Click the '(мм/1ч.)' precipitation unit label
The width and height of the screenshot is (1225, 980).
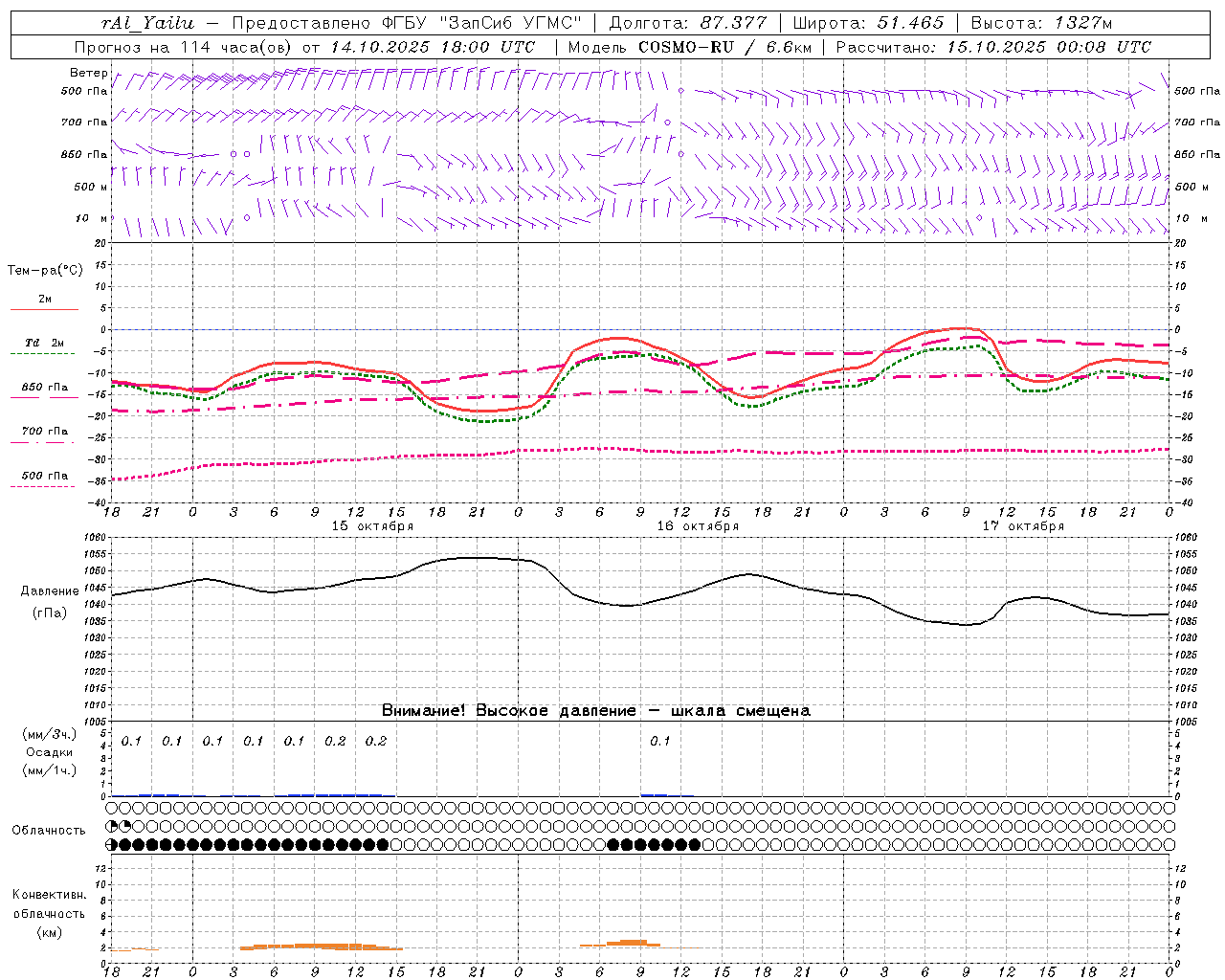click(x=49, y=770)
